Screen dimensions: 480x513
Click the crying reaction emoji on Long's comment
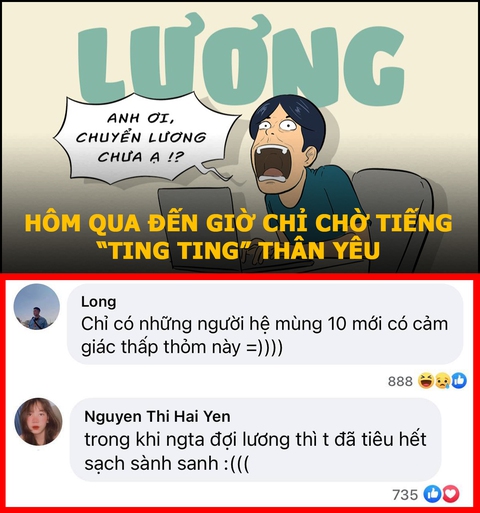442,381
